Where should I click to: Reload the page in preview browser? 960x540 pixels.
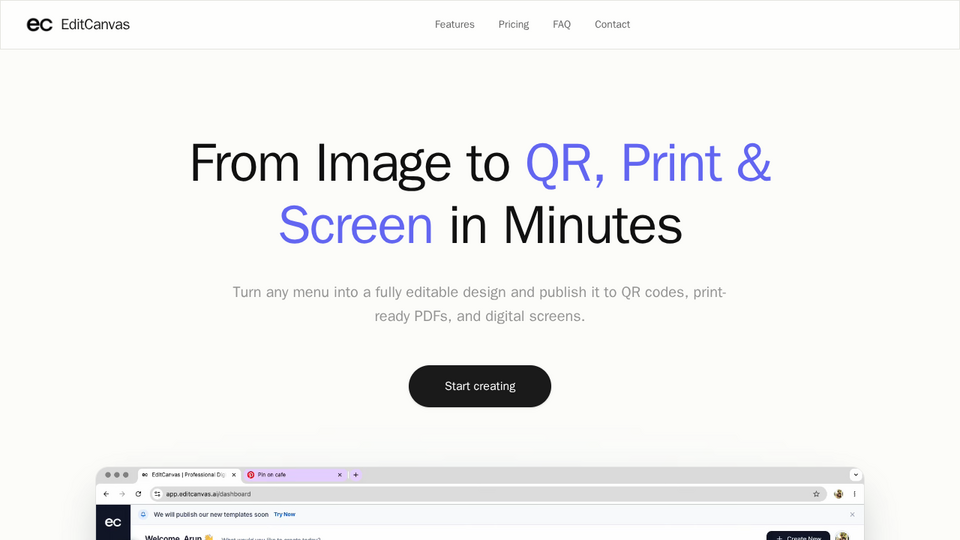(x=138, y=494)
